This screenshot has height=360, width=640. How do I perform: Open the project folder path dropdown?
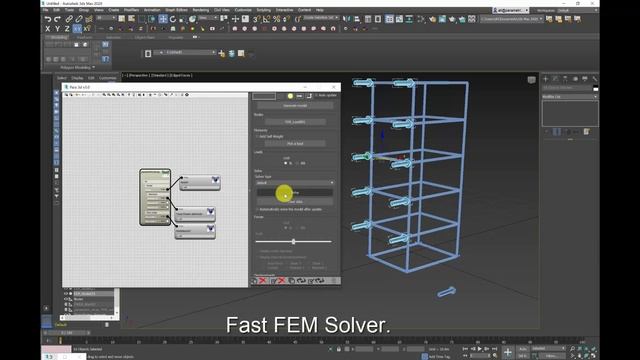pos(512,19)
